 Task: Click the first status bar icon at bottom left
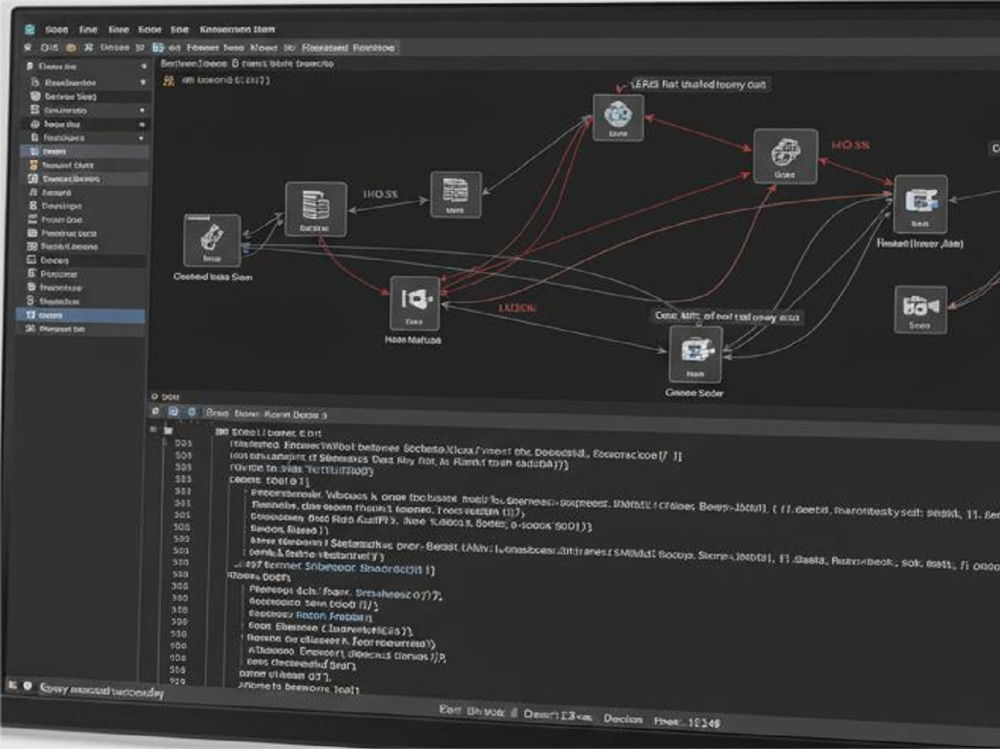coord(12,685)
